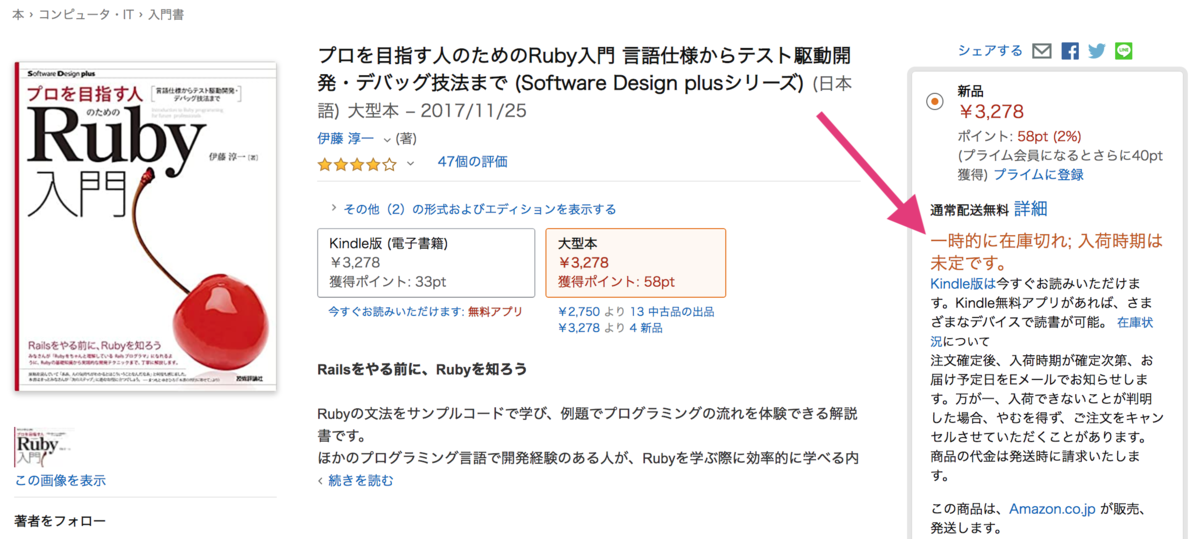This screenshot has width=1200, height=539.
Task: Select the Kindle版 (電子書籍) format tab
Action: coord(426,263)
